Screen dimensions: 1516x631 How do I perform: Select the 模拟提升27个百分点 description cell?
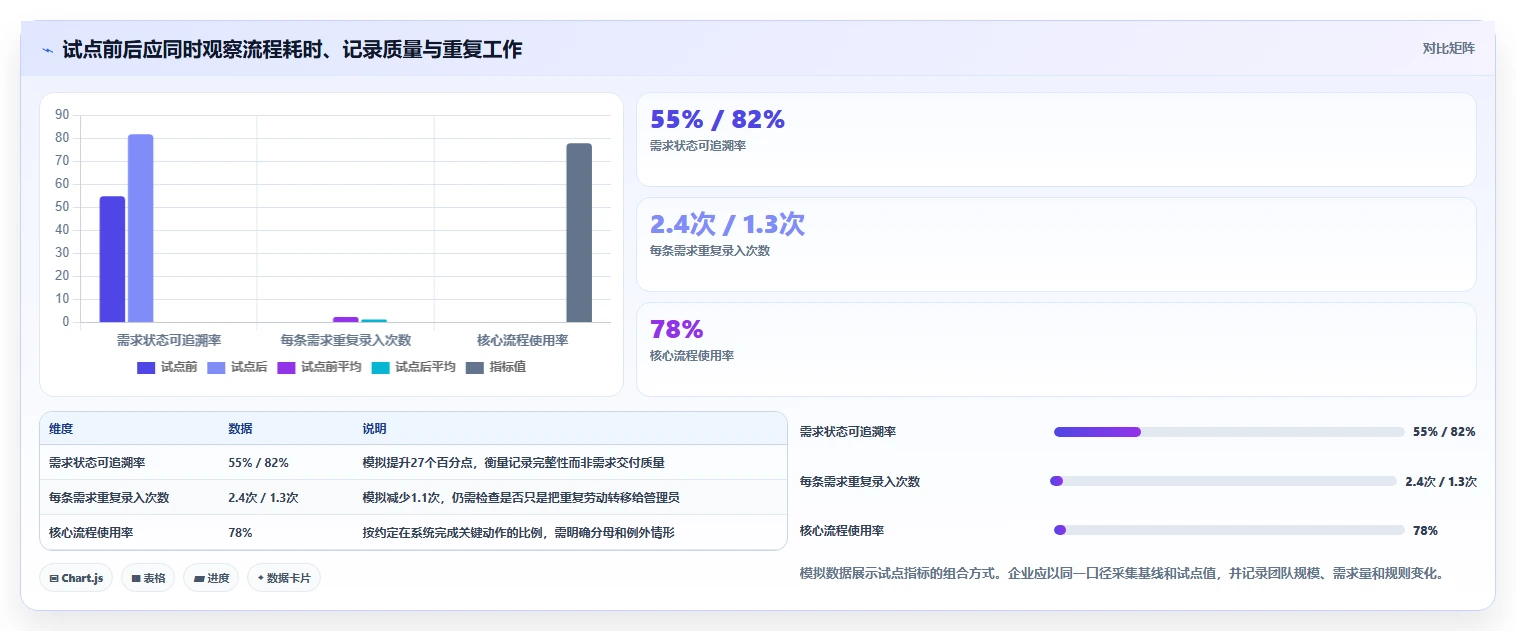point(513,463)
